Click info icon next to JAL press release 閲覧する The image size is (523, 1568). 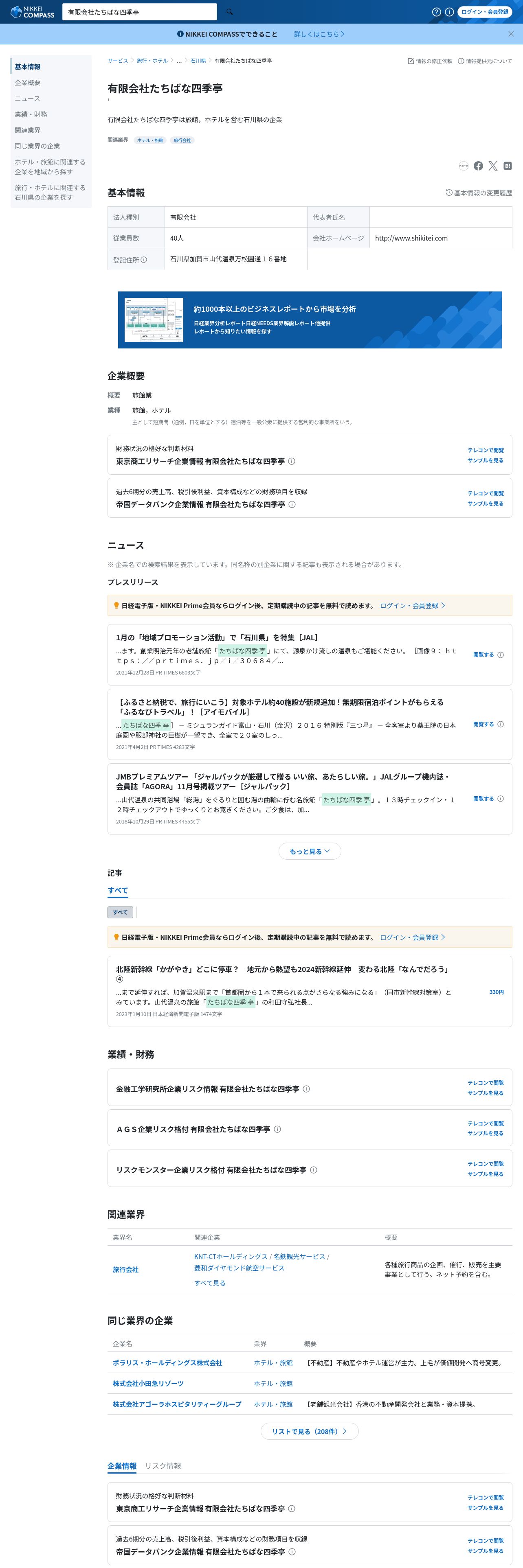coord(501,655)
